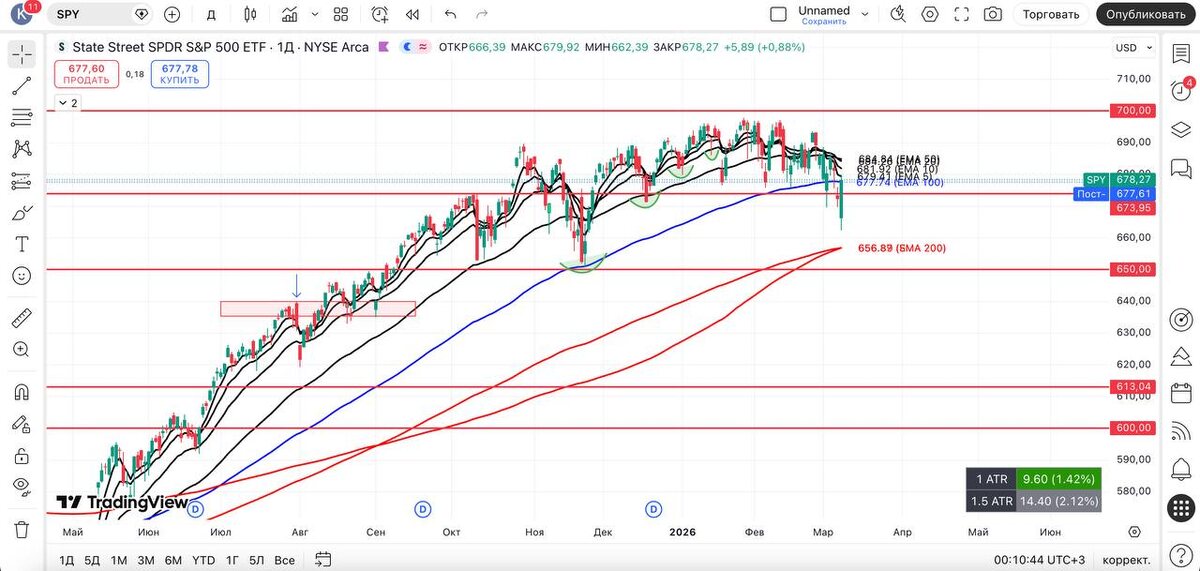Open the candlestick chart type selector
This screenshot has width=1200, height=571.
pyautogui.click(x=249, y=14)
